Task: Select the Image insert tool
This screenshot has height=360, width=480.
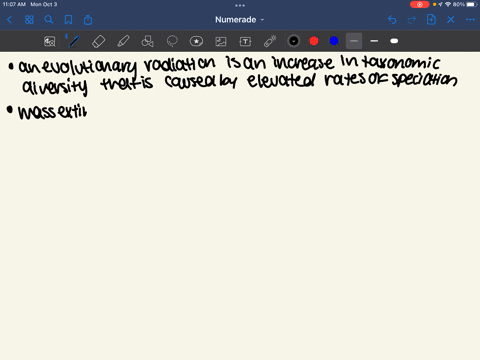Action: (x=221, y=41)
